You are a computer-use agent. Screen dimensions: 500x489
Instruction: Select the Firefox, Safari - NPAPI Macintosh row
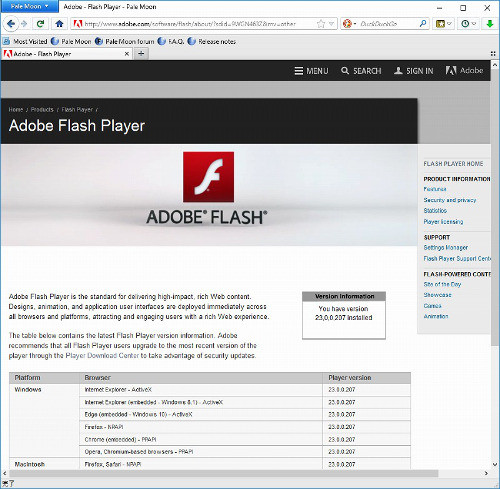tap(245, 464)
